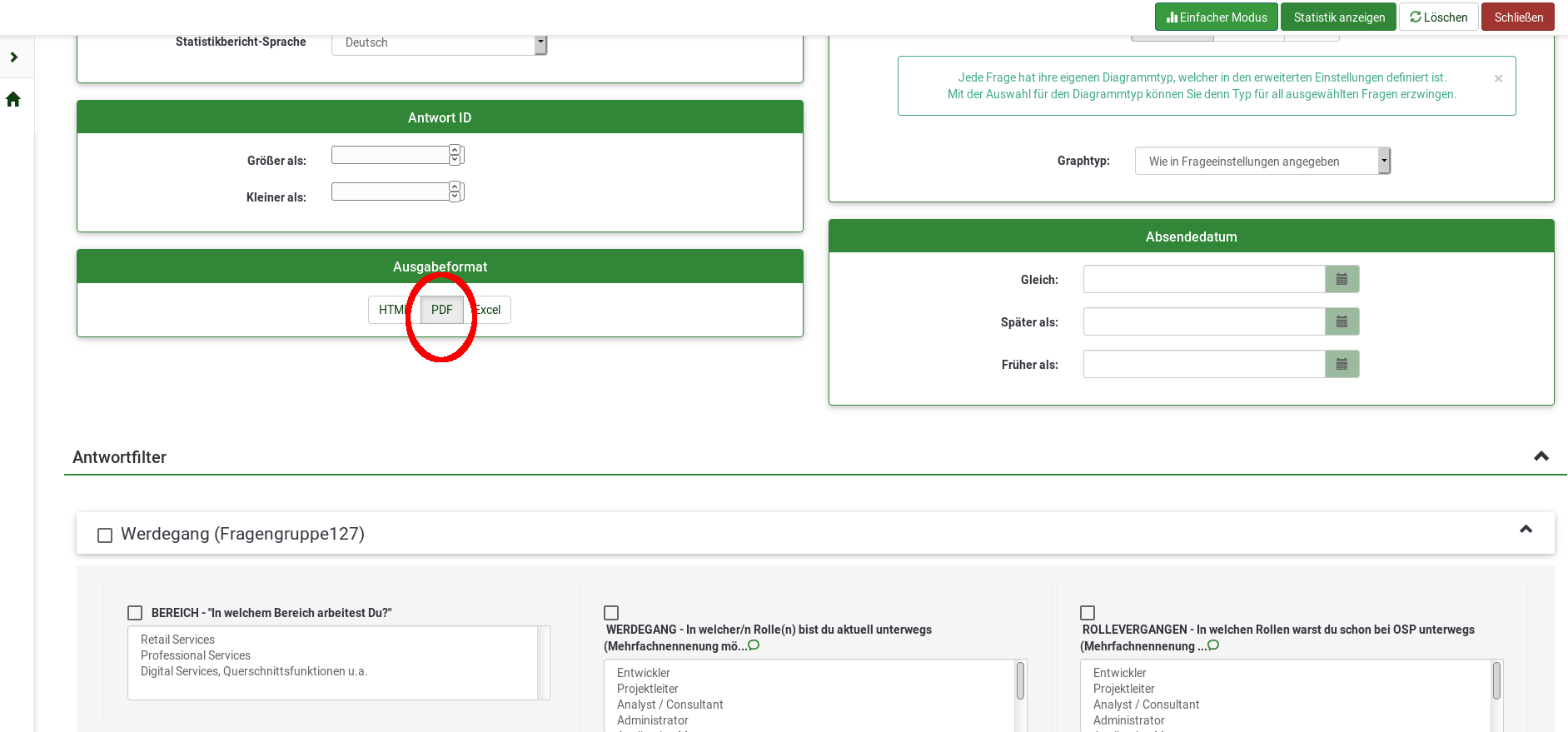Check the Werdegang (Fragengruppe127) checkbox

[105, 535]
